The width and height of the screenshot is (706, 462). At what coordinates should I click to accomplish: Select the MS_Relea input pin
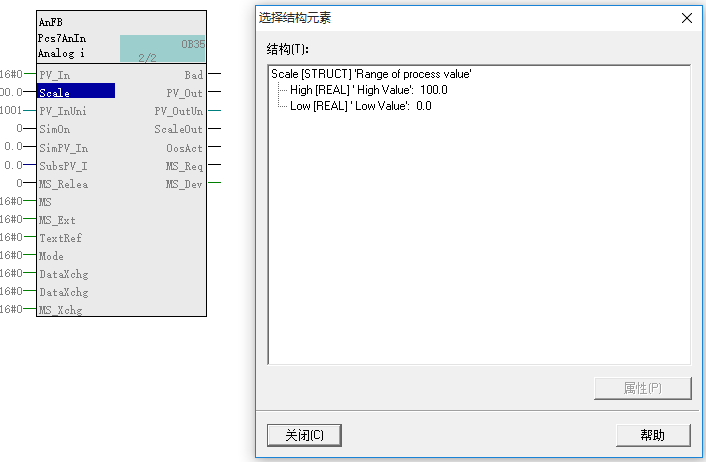pyautogui.click(x=62, y=184)
